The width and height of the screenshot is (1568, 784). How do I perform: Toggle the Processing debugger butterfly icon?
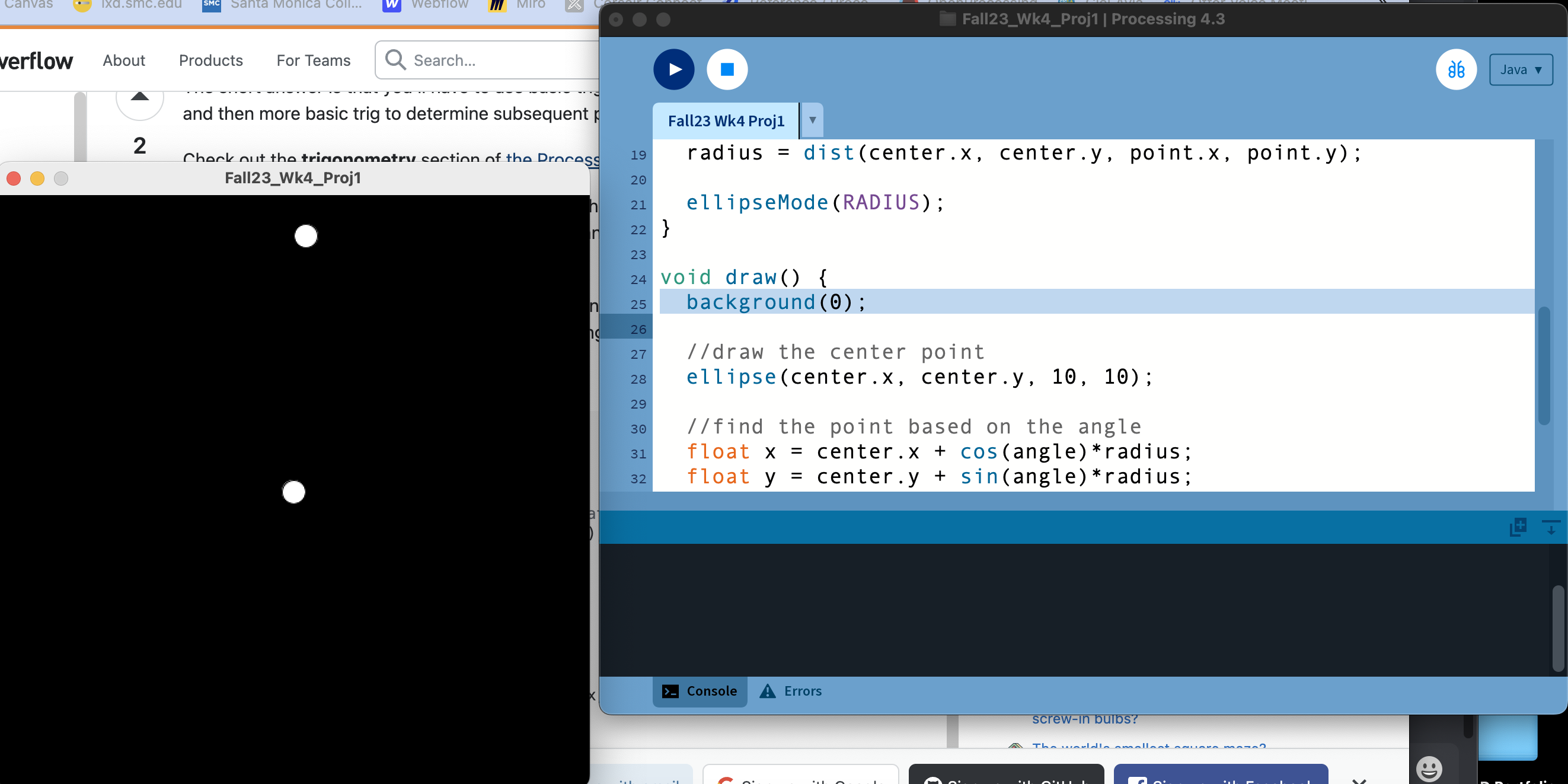[1455, 69]
